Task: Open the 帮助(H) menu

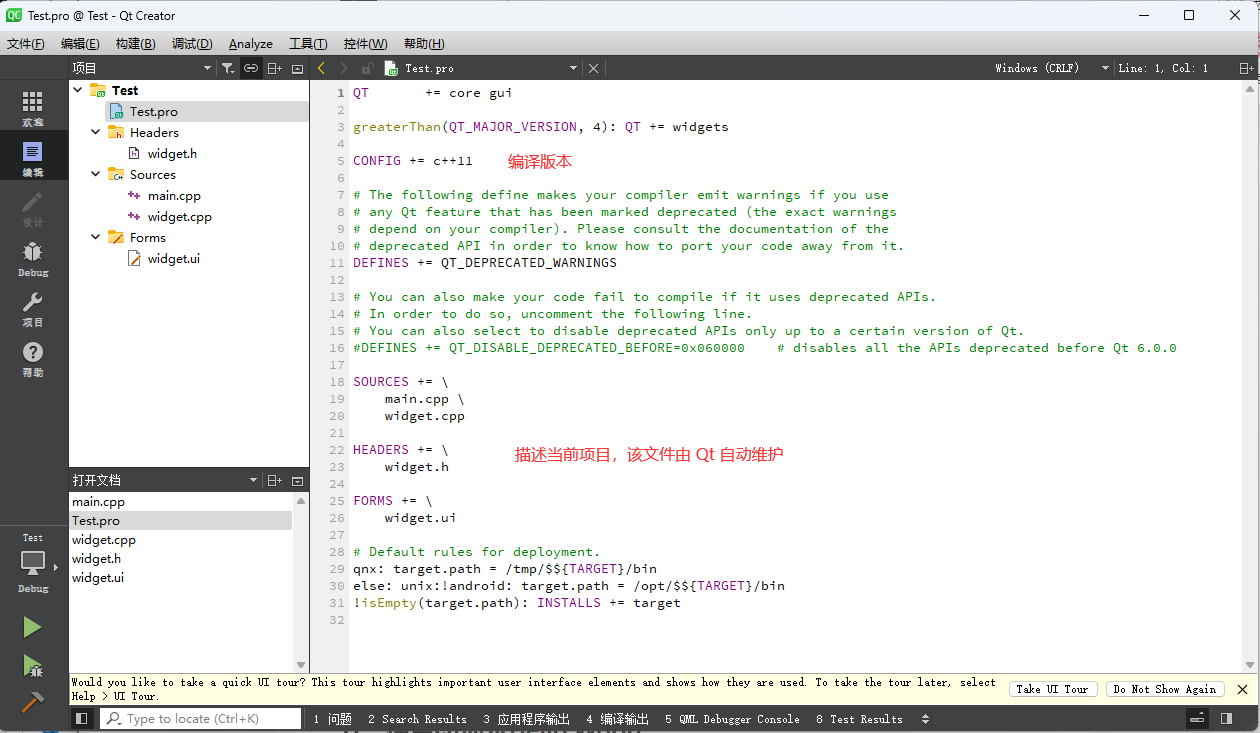Action: [424, 44]
